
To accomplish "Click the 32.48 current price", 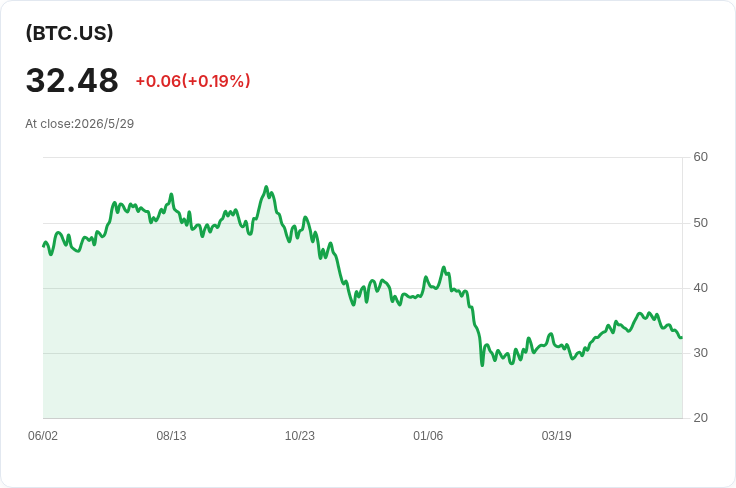I will click(72, 80).
